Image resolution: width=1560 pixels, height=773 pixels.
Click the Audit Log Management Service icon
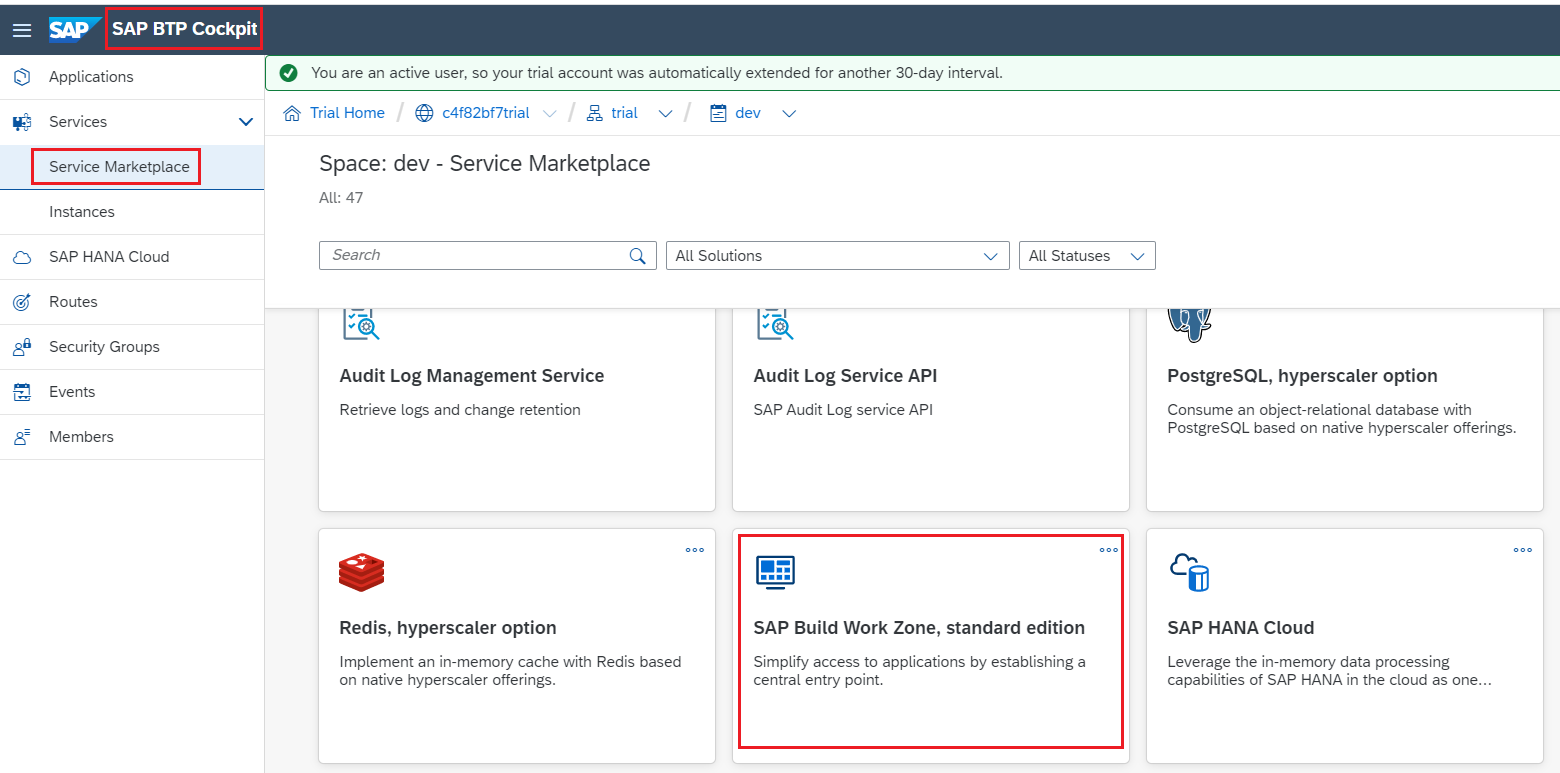click(x=361, y=324)
